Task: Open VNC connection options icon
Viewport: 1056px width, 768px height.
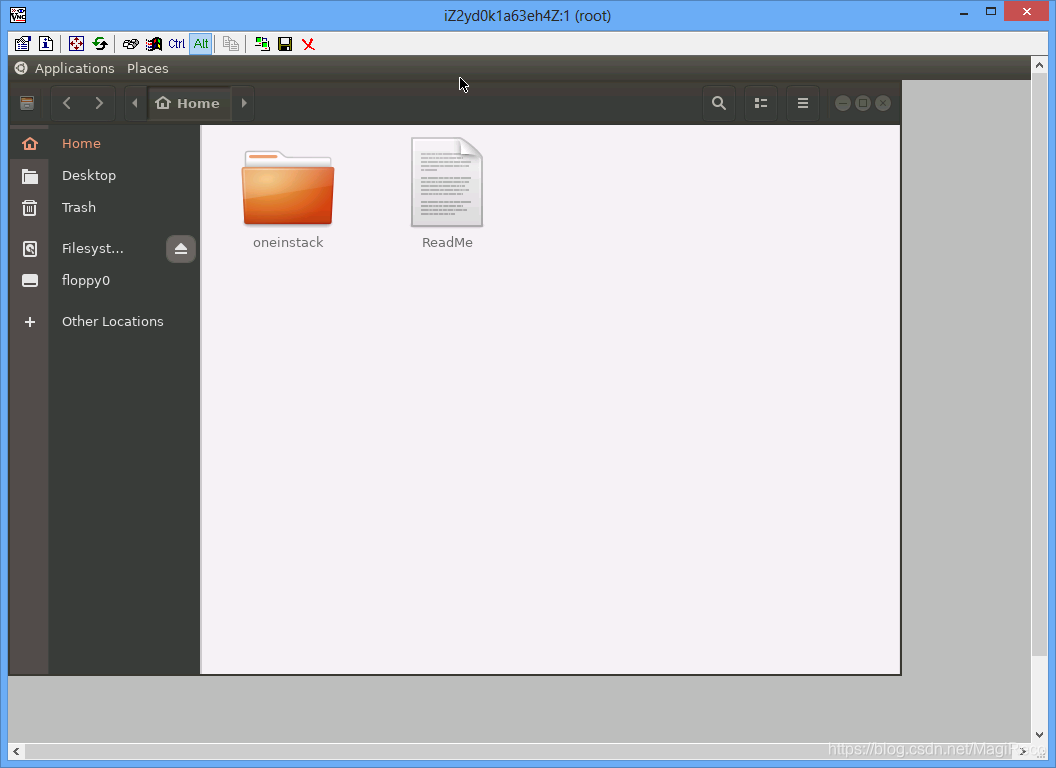Action: point(23,44)
